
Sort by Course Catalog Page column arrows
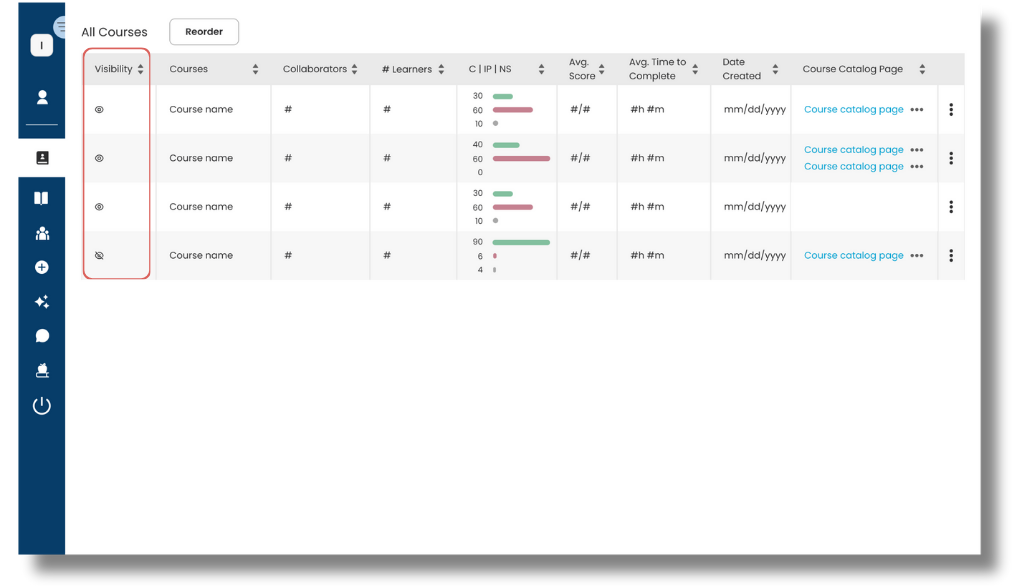(922, 69)
